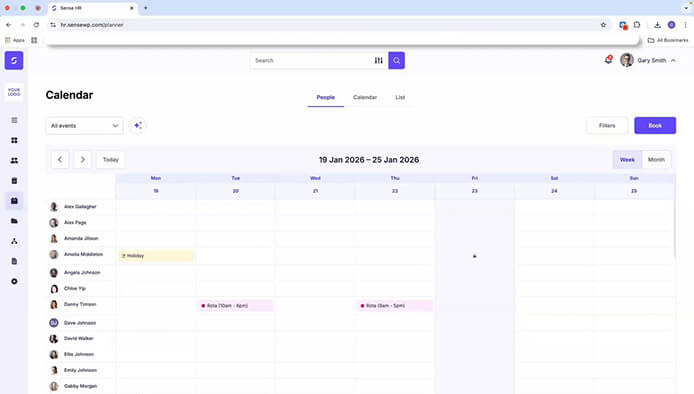Click the browser address bar URL
Image resolution: width=694 pixels, height=394 pixels.
click(x=92, y=25)
